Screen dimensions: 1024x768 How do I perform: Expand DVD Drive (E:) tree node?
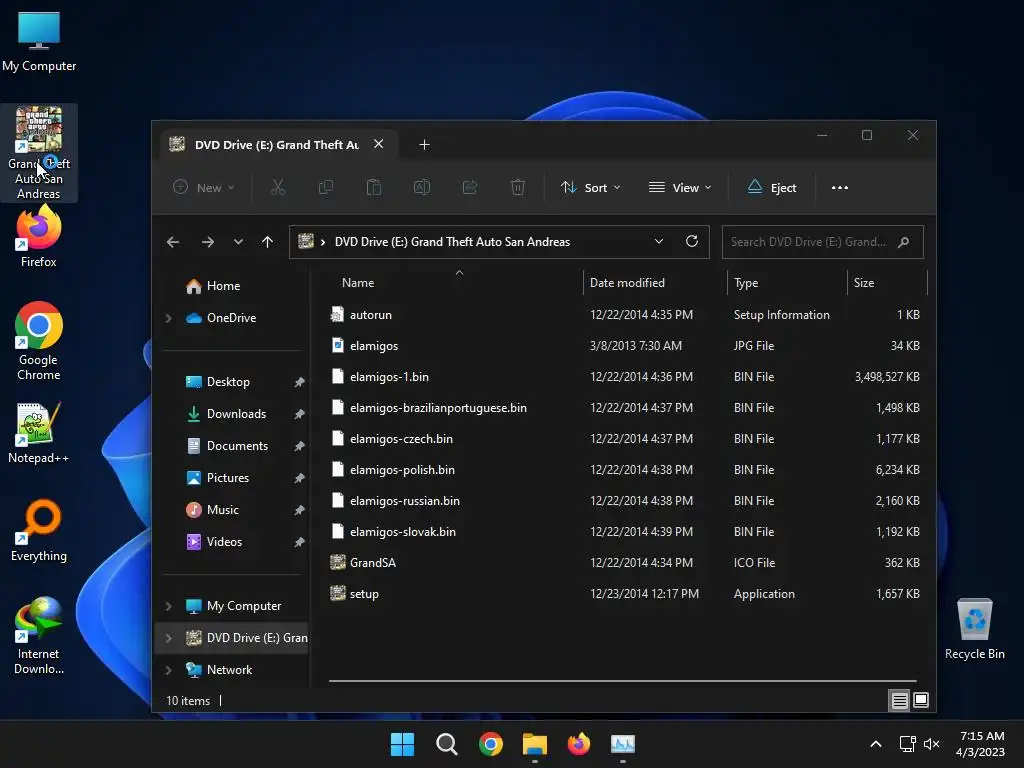tap(168, 638)
